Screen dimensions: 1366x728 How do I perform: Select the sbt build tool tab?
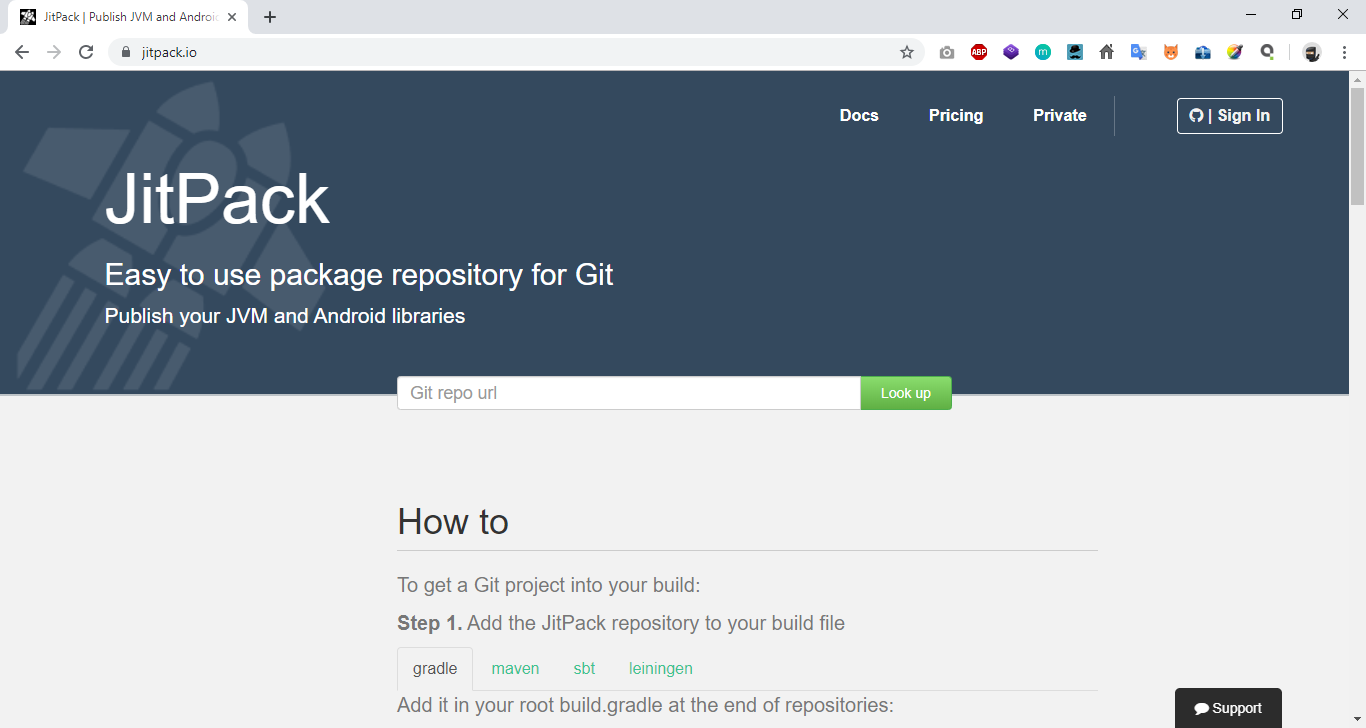(584, 668)
